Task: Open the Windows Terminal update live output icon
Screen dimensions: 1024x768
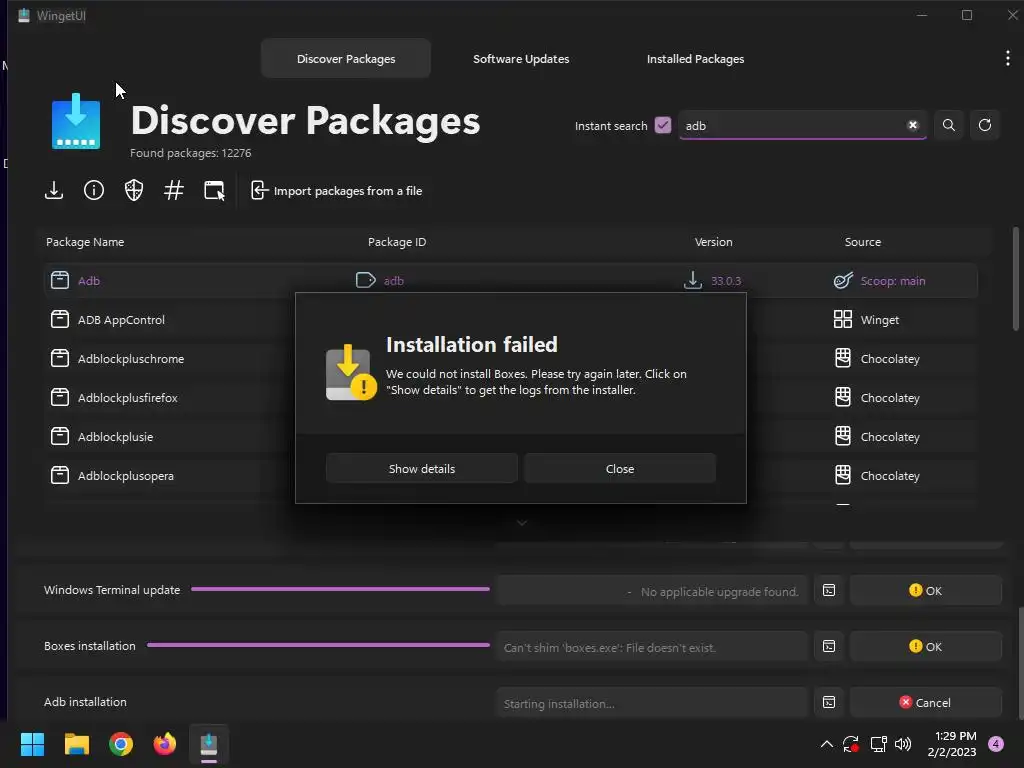Action: tap(829, 590)
